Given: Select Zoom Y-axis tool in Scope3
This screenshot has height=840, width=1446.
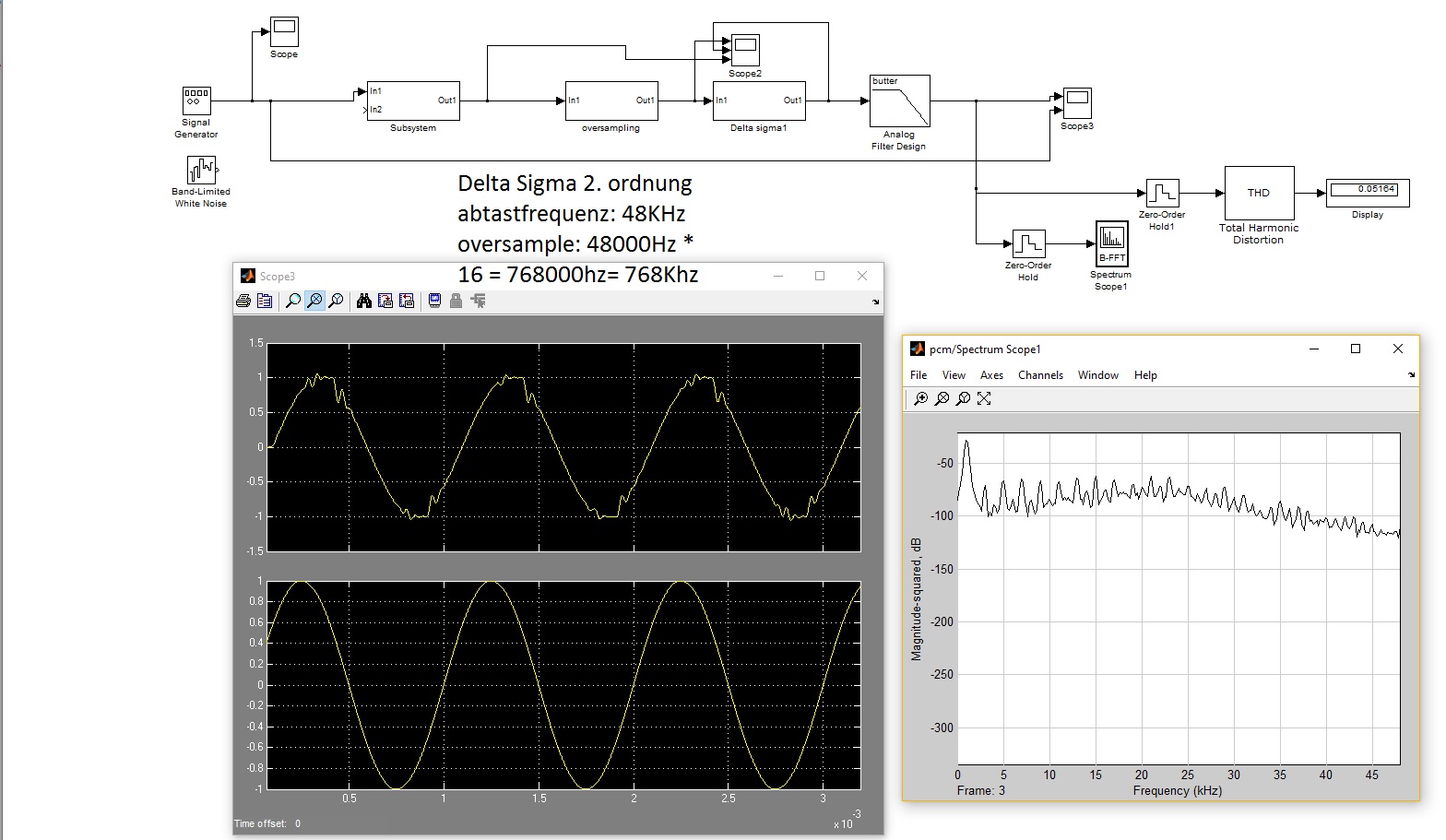Looking at the screenshot, I should 337,301.
